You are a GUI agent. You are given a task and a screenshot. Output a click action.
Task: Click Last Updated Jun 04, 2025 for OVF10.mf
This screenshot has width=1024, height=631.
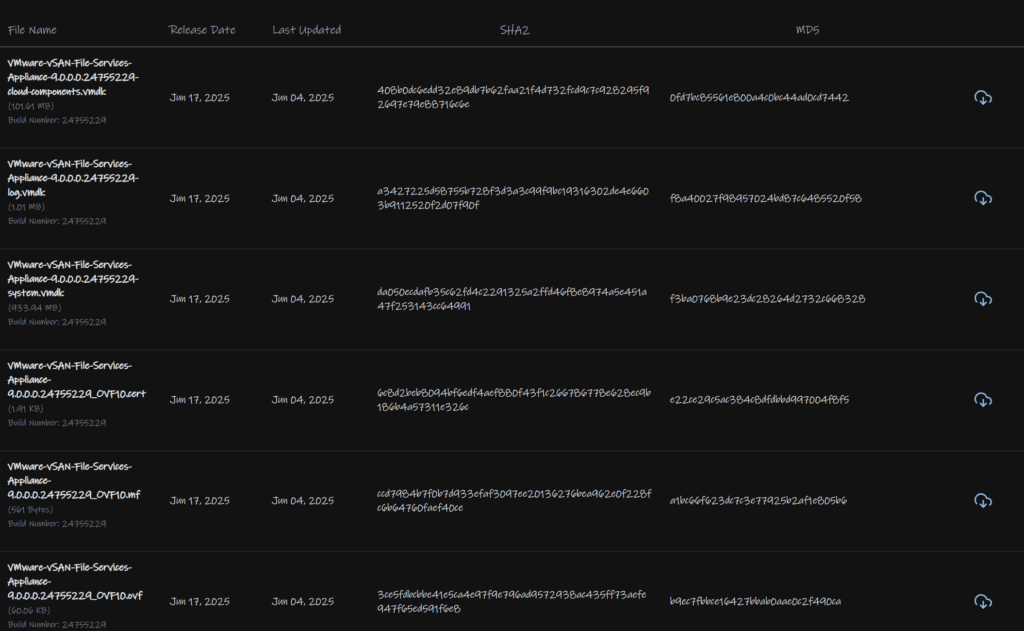tap(303, 501)
